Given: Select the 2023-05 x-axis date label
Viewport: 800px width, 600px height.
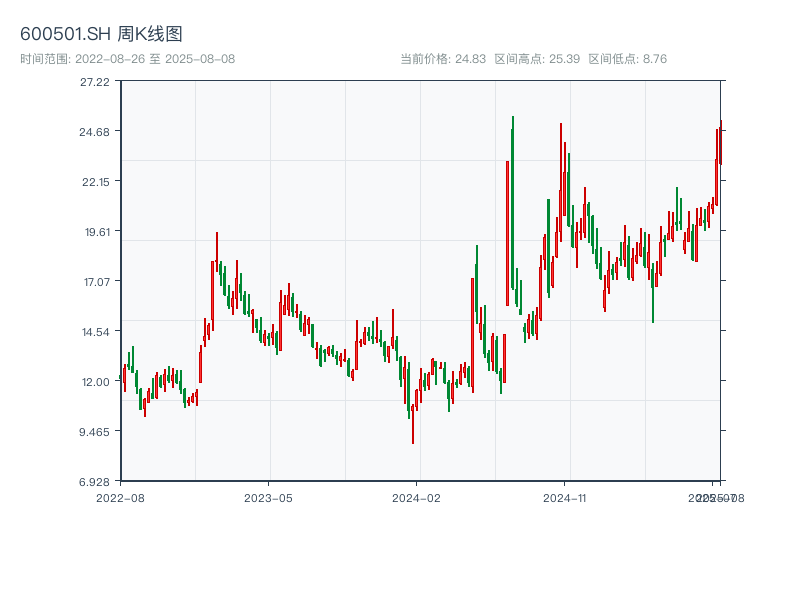Looking at the screenshot, I should pos(268,497).
